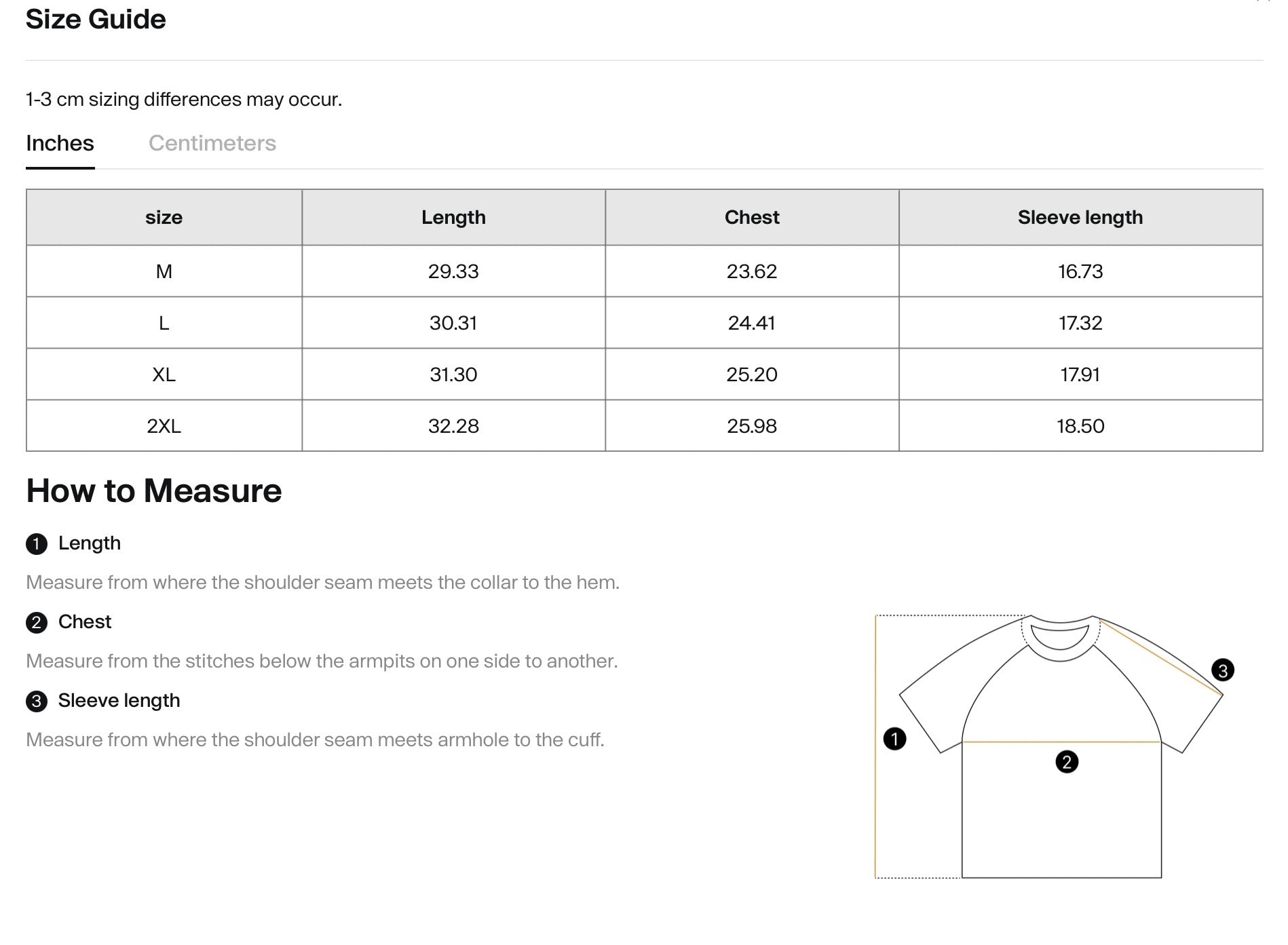Click the Inches tab underline indicator
The image size is (1288, 945).
click(60, 170)
